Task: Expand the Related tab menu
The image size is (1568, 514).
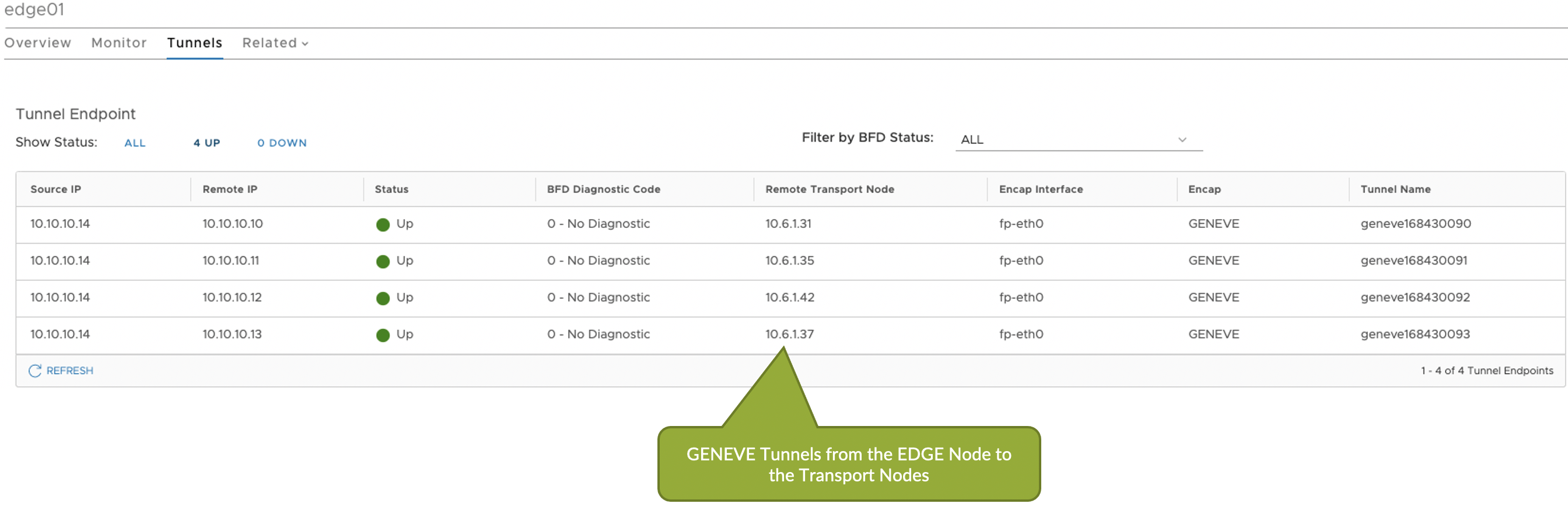Action: (x=275, y=43)
